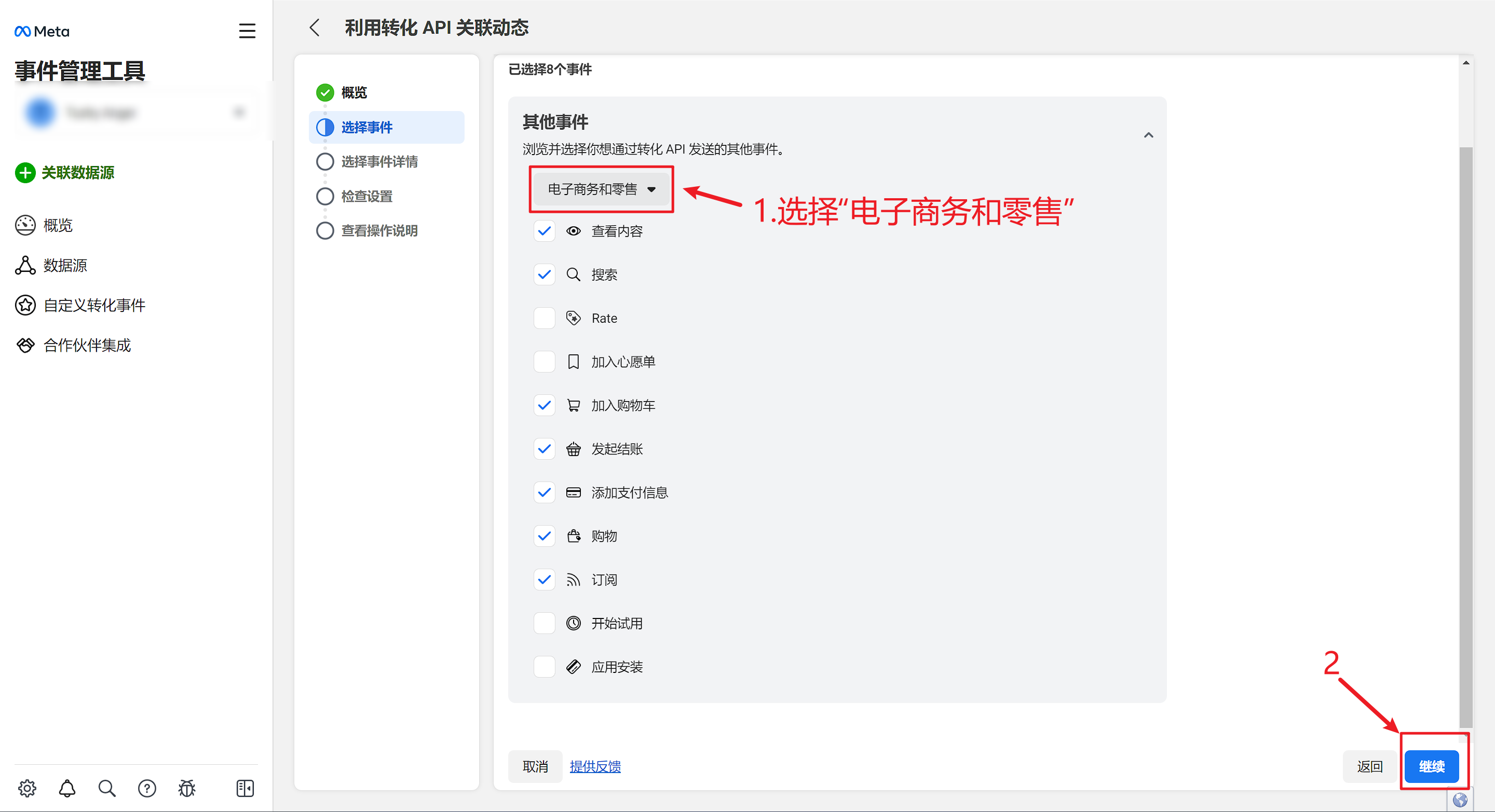Open notifications bell icon
1495x812 pixels.
[x=67, y=788]
